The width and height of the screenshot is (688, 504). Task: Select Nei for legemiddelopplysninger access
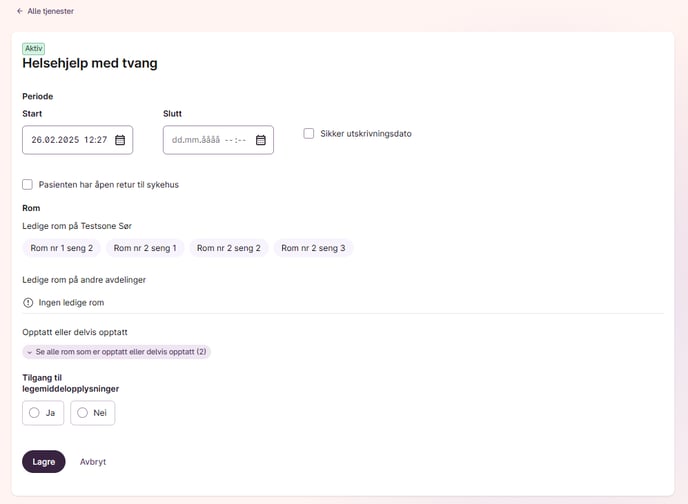pyautogui.click(x=93, y=413)
